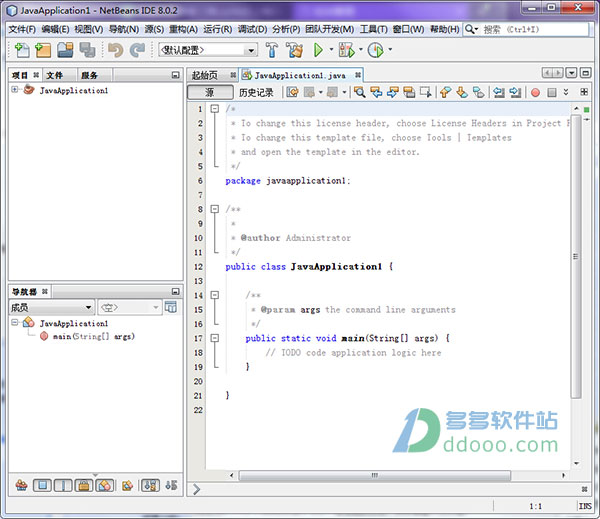Show opened documents list dropdown
This screenshot has height=519, width=600.
click(571, 73)
